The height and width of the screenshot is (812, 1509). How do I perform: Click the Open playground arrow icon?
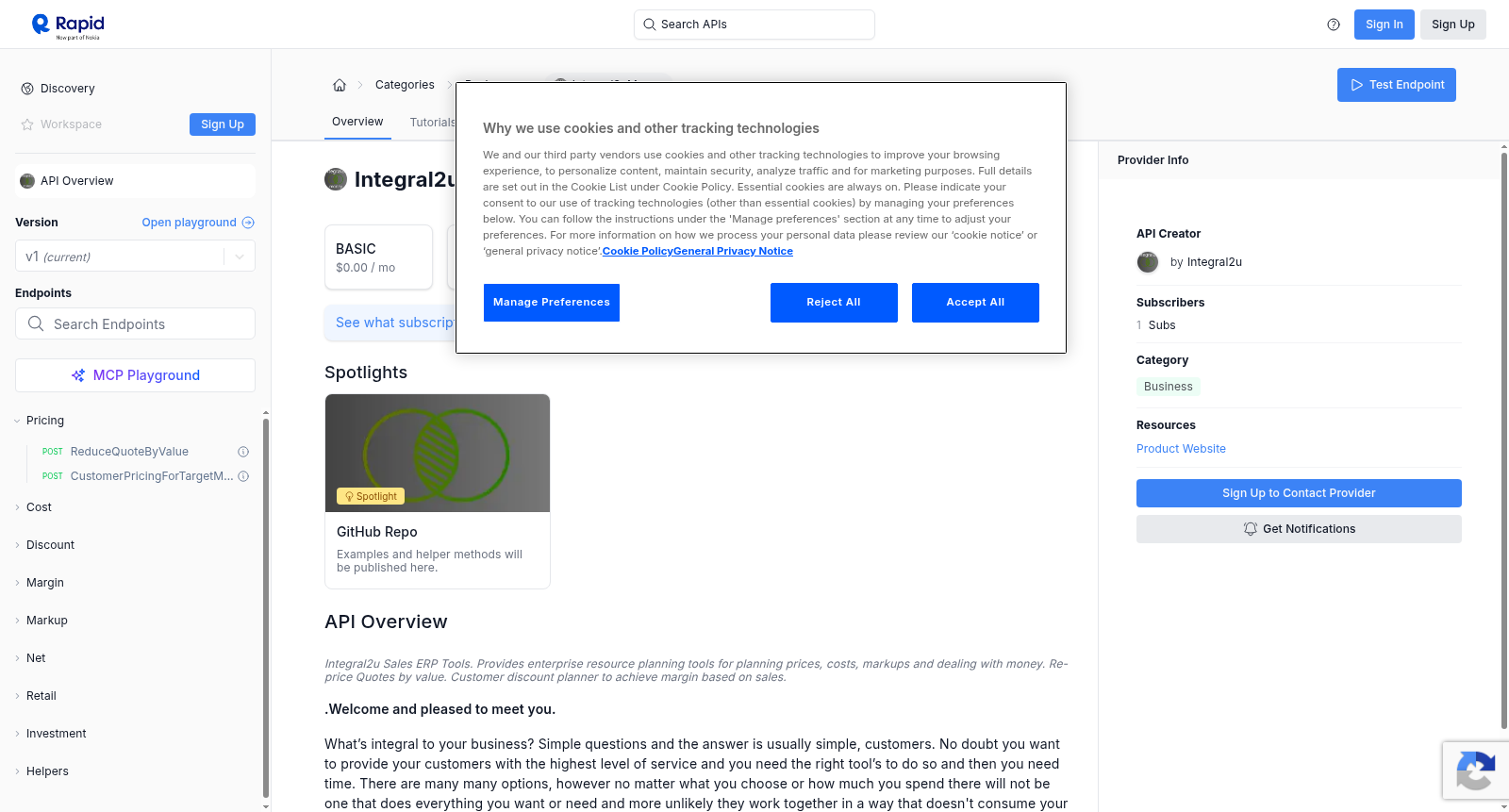[x=248, y=223]
